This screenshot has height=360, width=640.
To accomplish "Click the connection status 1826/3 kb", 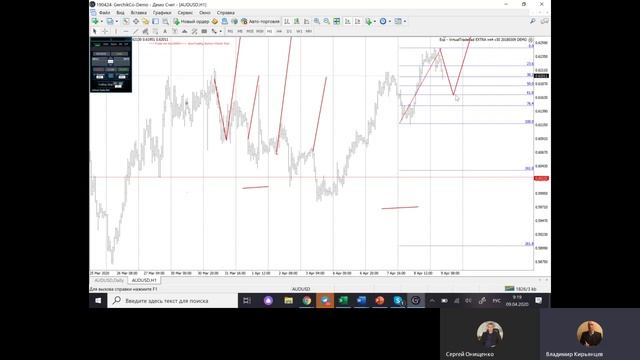I will (521, 289).
